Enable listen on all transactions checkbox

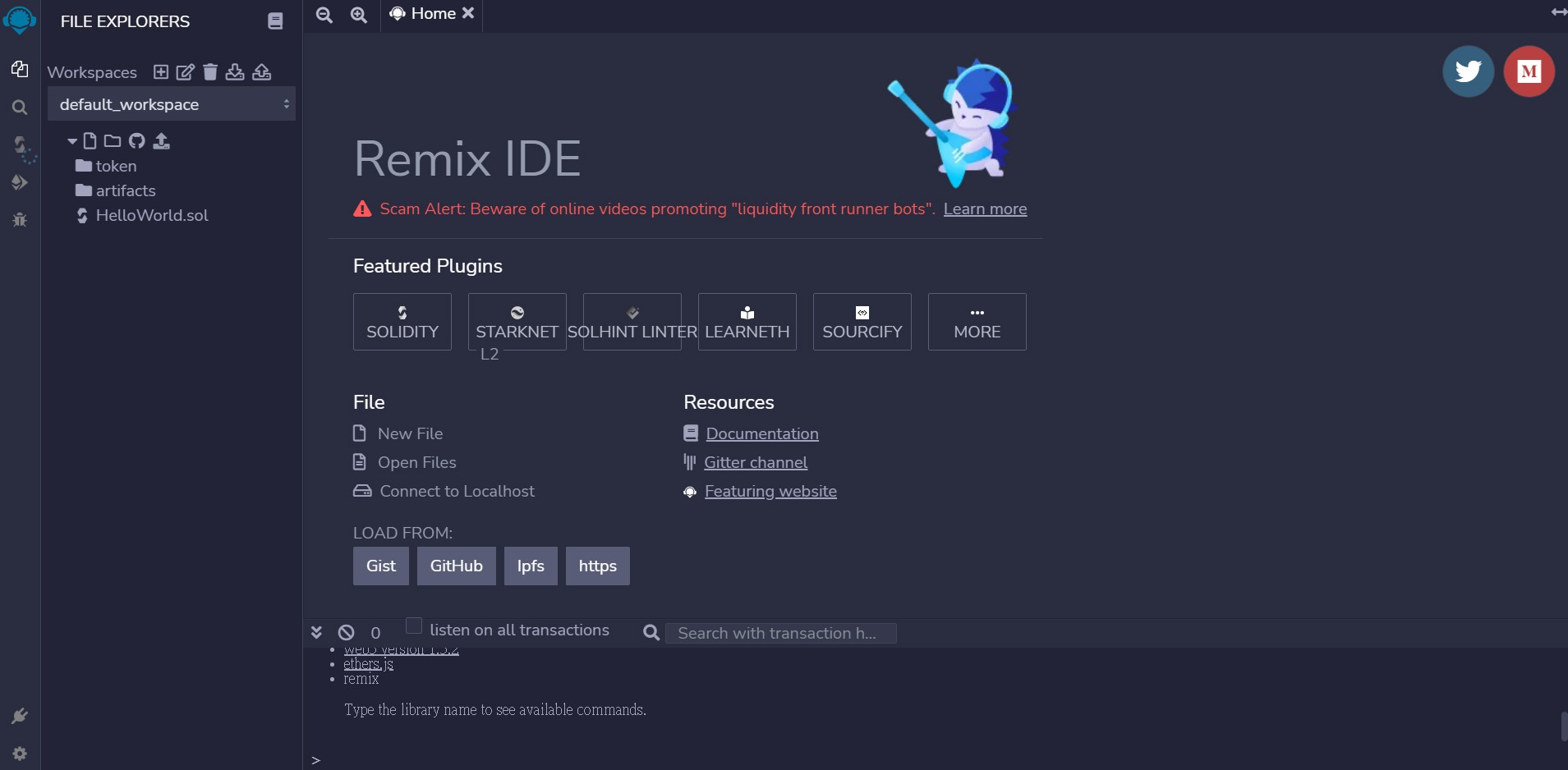414,626
